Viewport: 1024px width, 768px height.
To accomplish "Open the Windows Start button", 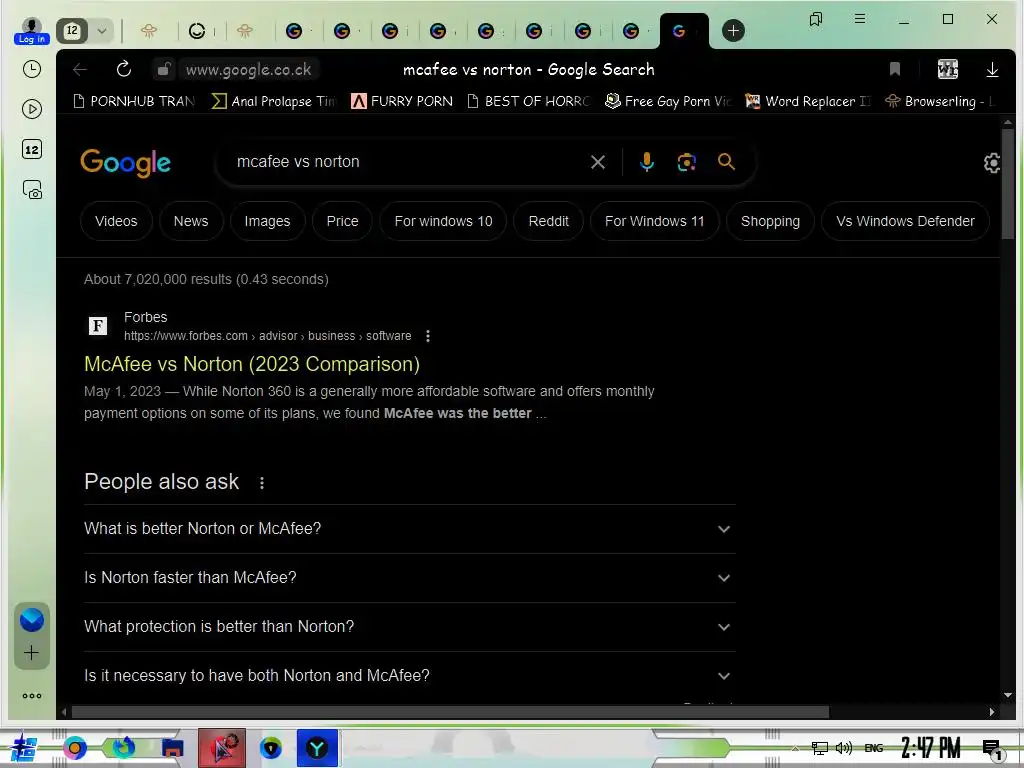I will (24, 748).
